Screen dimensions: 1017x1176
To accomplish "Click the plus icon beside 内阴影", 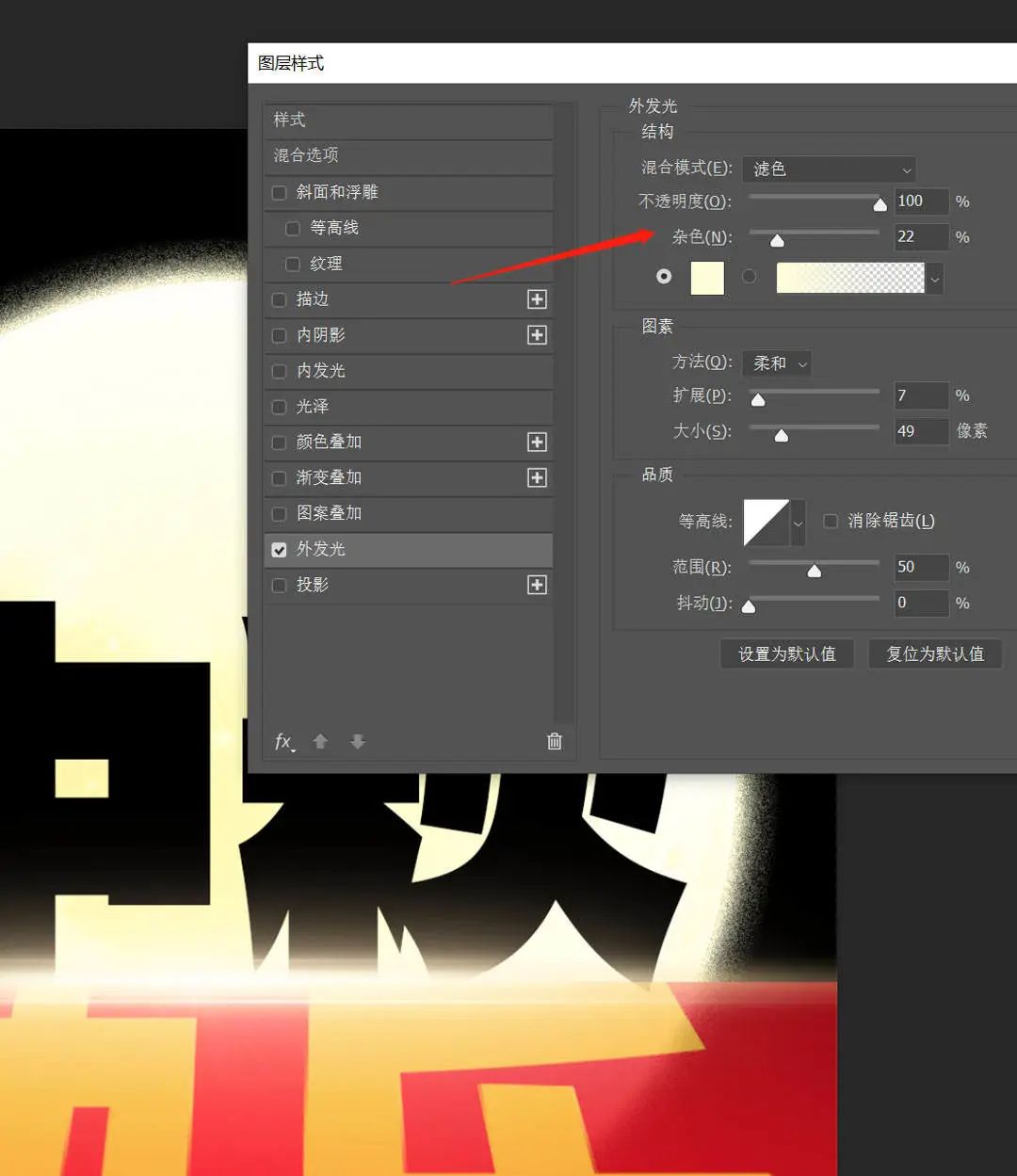I will (537, 335).
